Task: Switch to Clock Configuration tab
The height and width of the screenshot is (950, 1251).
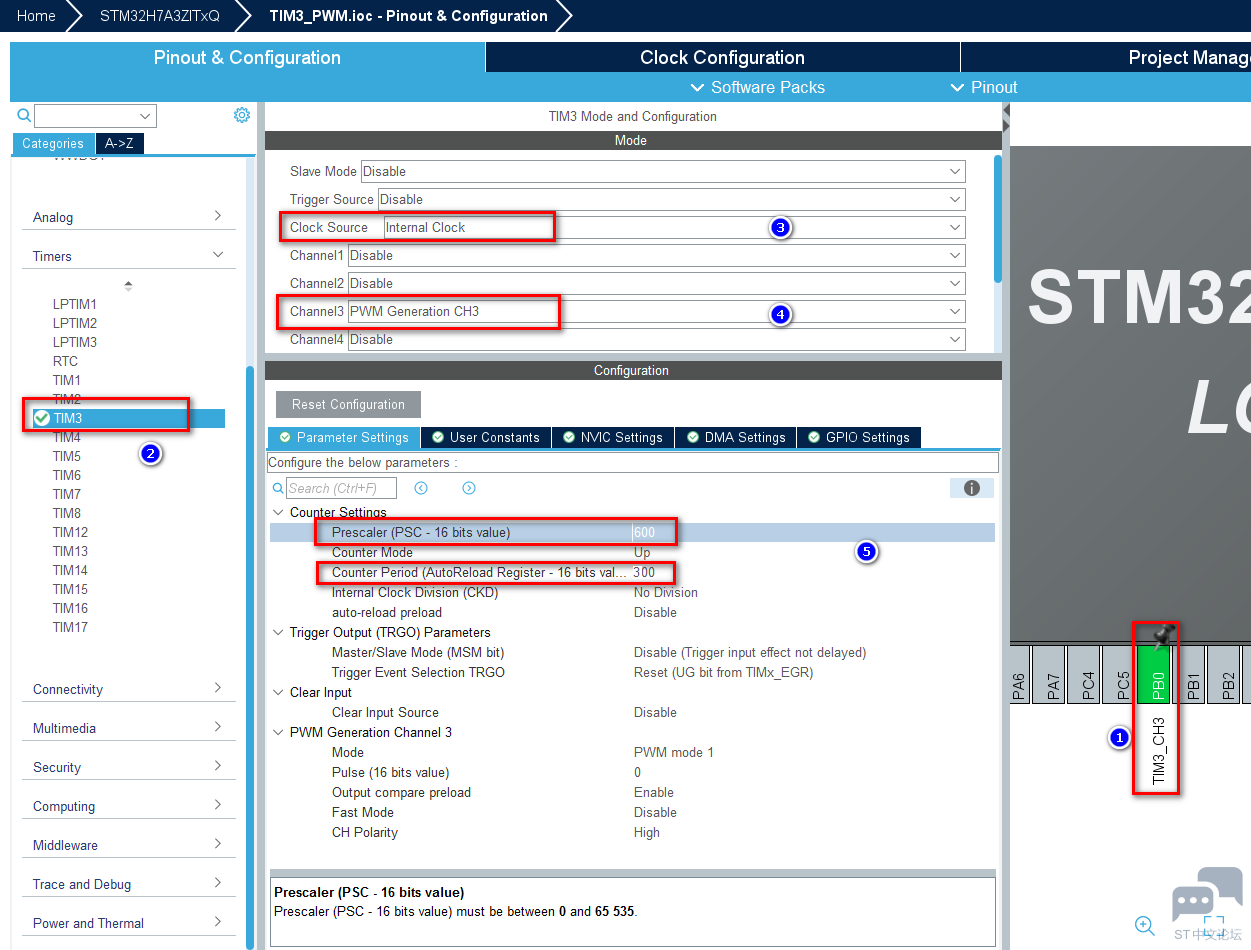Action: coord(722,57)
